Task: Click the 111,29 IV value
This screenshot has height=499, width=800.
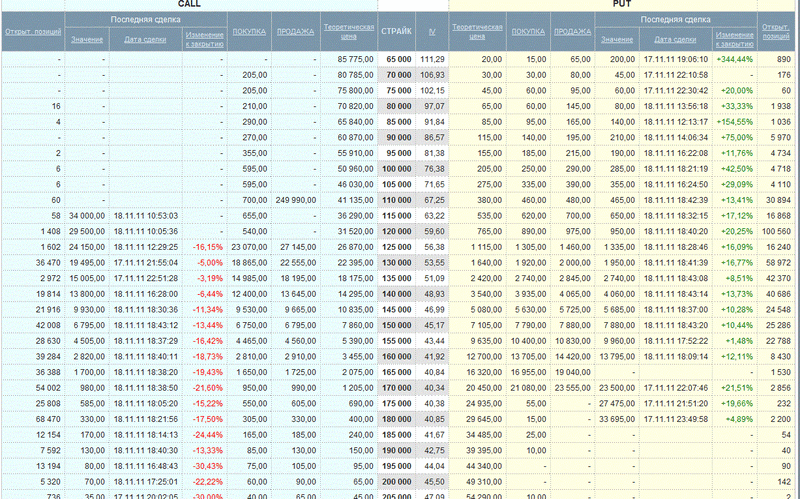Action: (432, 59)
